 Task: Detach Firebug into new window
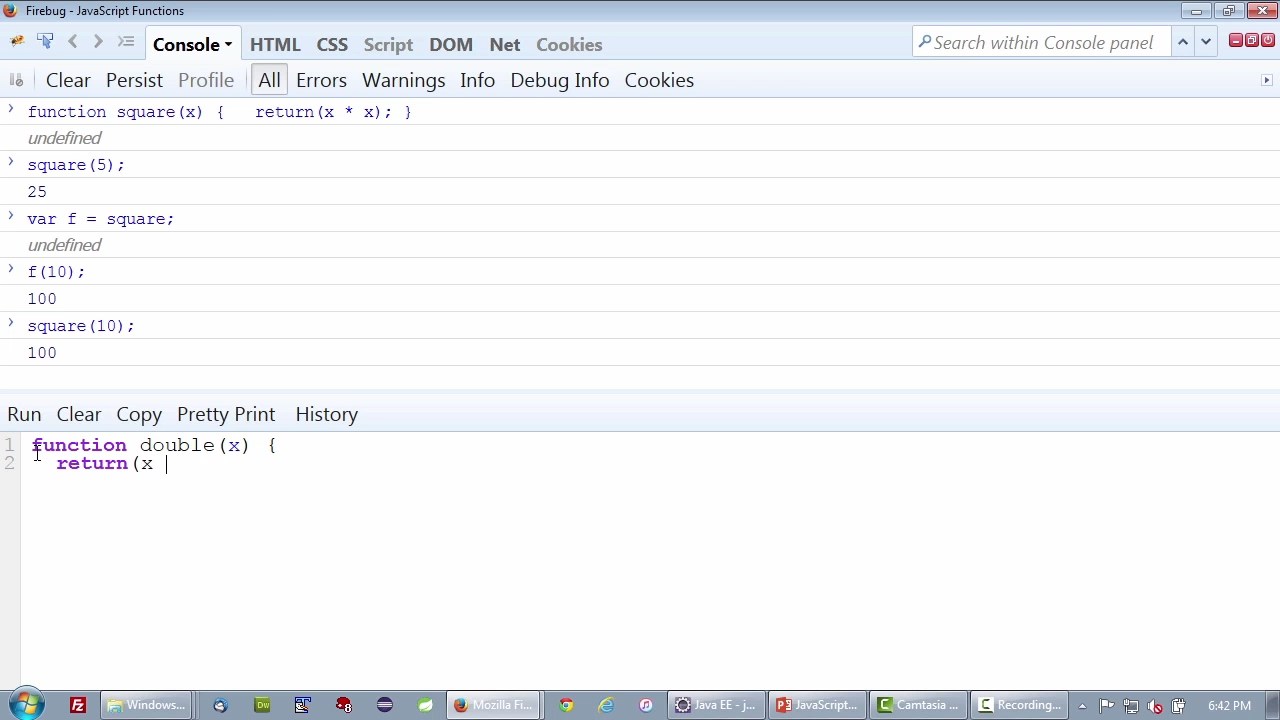click(x=1252, y=40)
